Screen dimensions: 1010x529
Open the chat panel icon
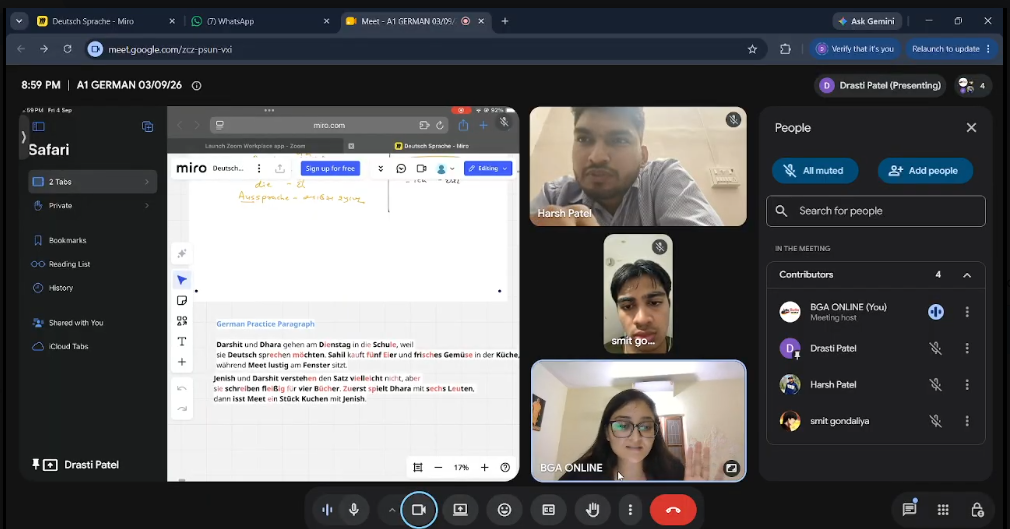(910, 510)
